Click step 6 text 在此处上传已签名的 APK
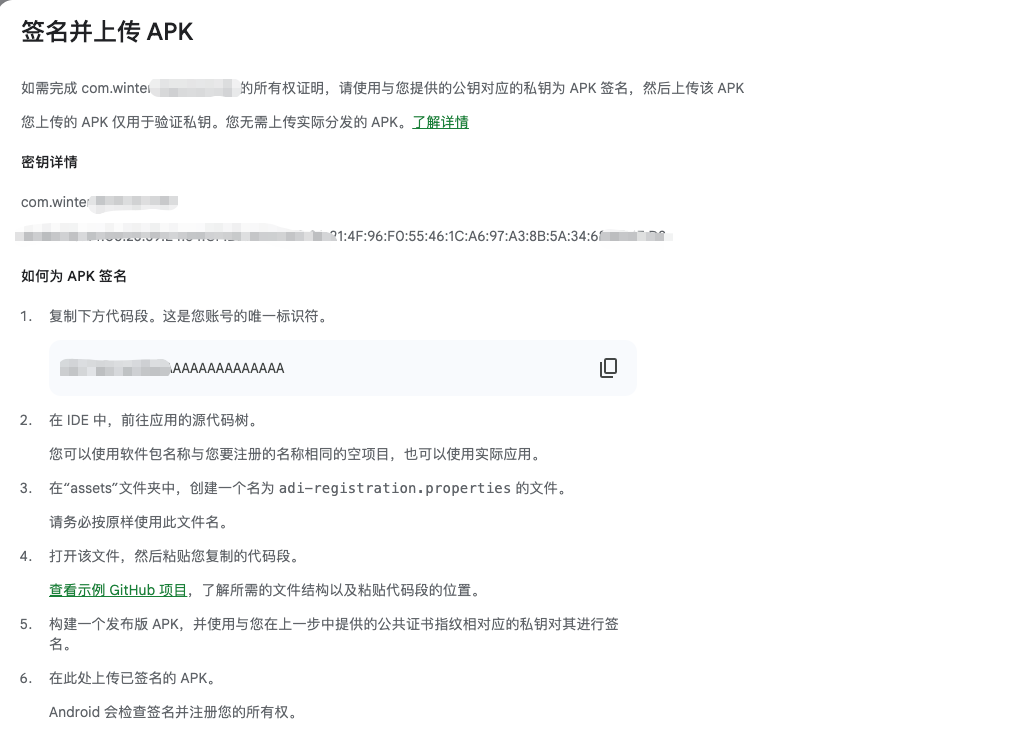Screen dimensions: 1010x734 [x=132, y=678]
